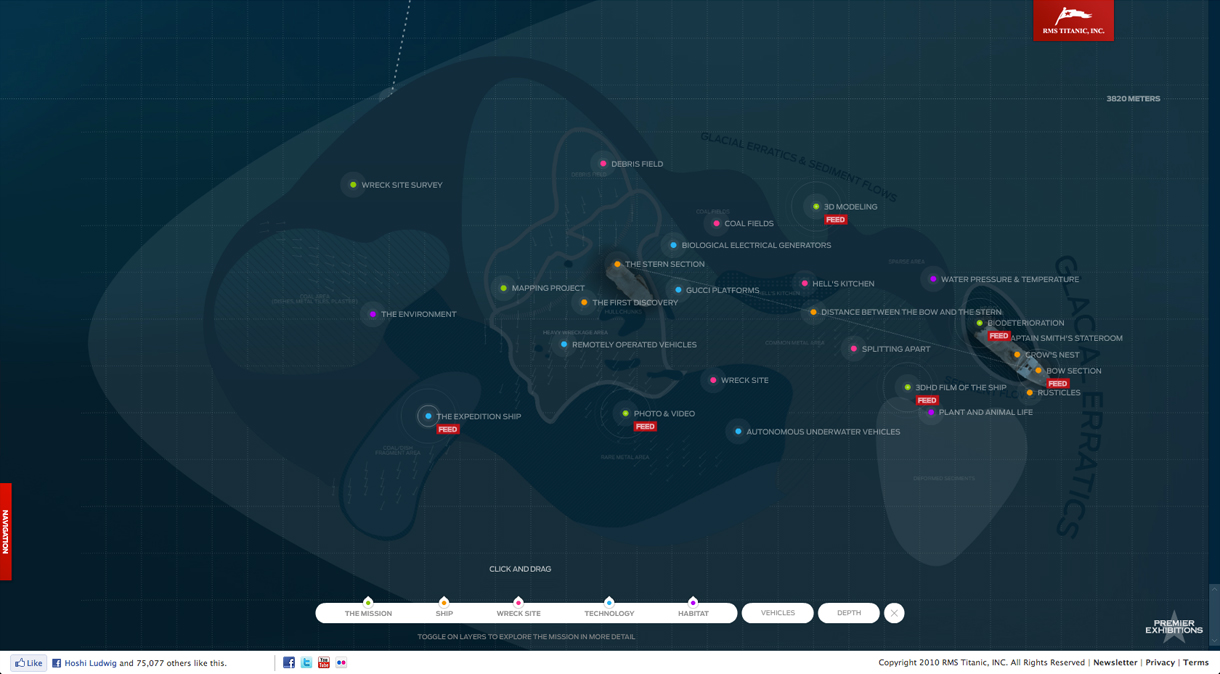Open FEED badge under Photo & Video

(x=645, y=427)
